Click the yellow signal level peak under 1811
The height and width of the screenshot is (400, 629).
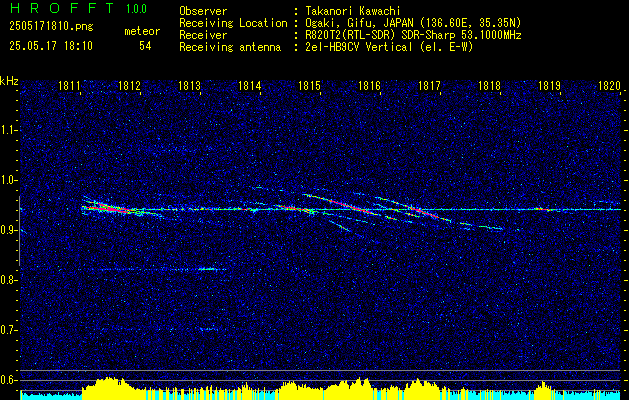click(x=108, y=388)
